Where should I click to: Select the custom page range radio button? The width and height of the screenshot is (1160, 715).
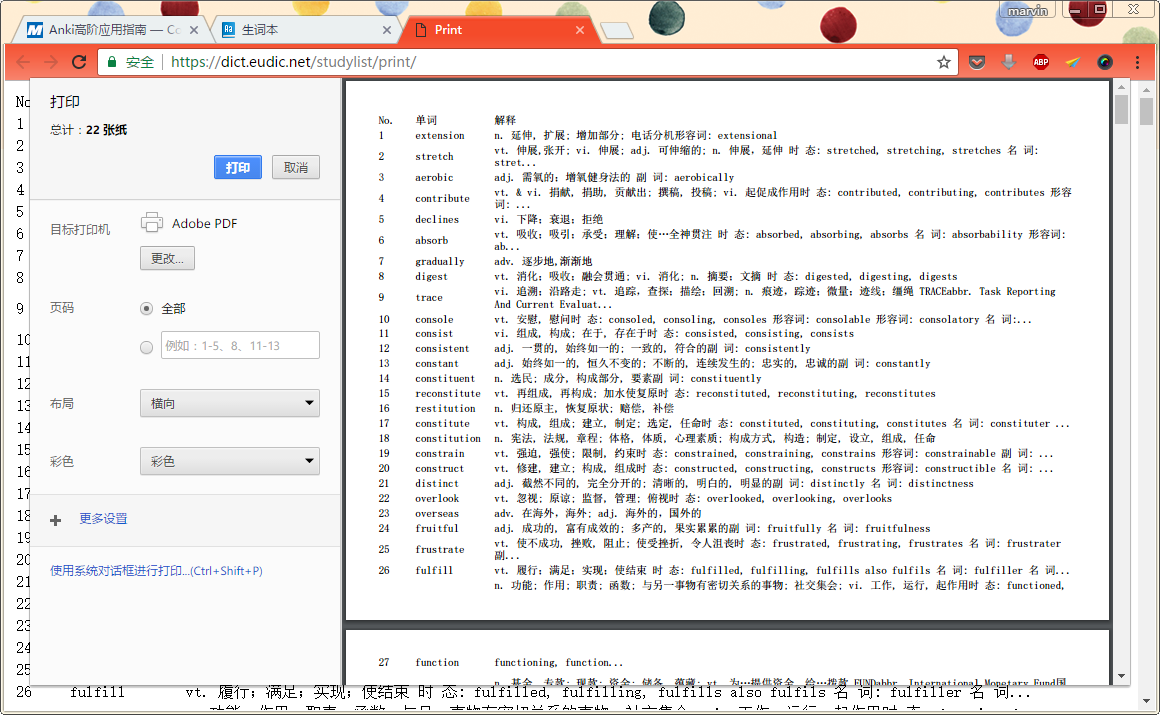[147, 347]
